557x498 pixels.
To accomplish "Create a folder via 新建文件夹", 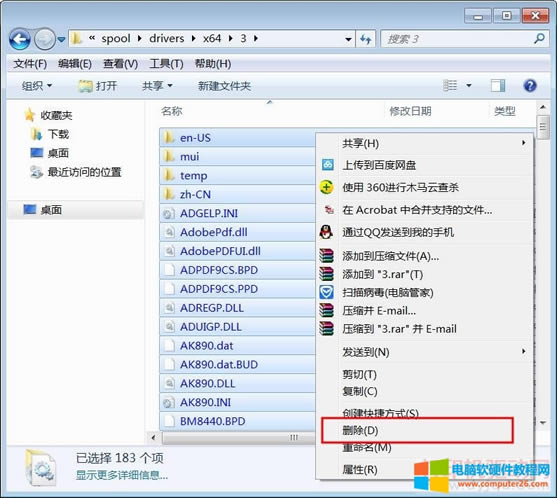I will click(x=224, y=86).
